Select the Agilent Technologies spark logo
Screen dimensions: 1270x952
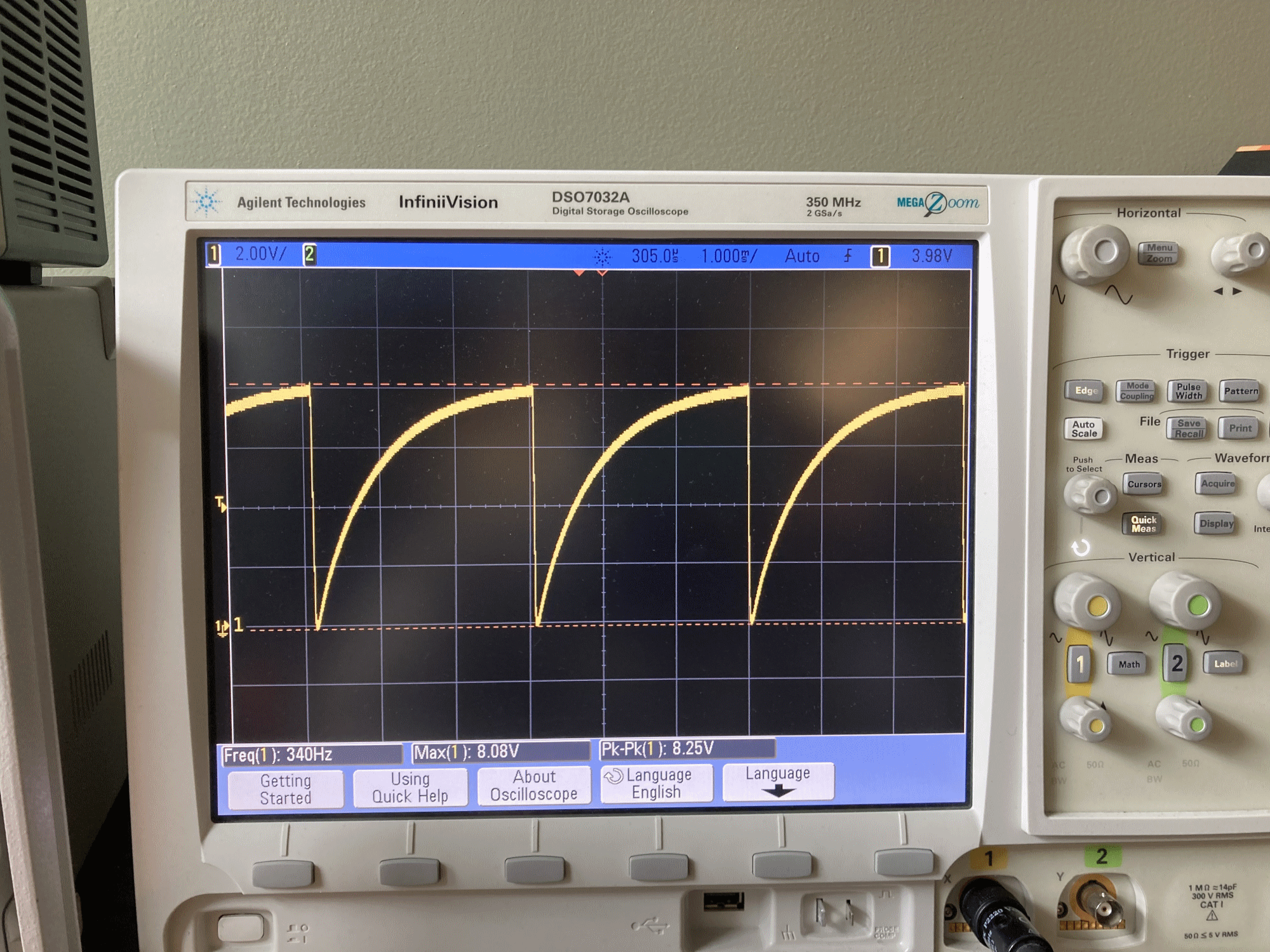point(206,202)
